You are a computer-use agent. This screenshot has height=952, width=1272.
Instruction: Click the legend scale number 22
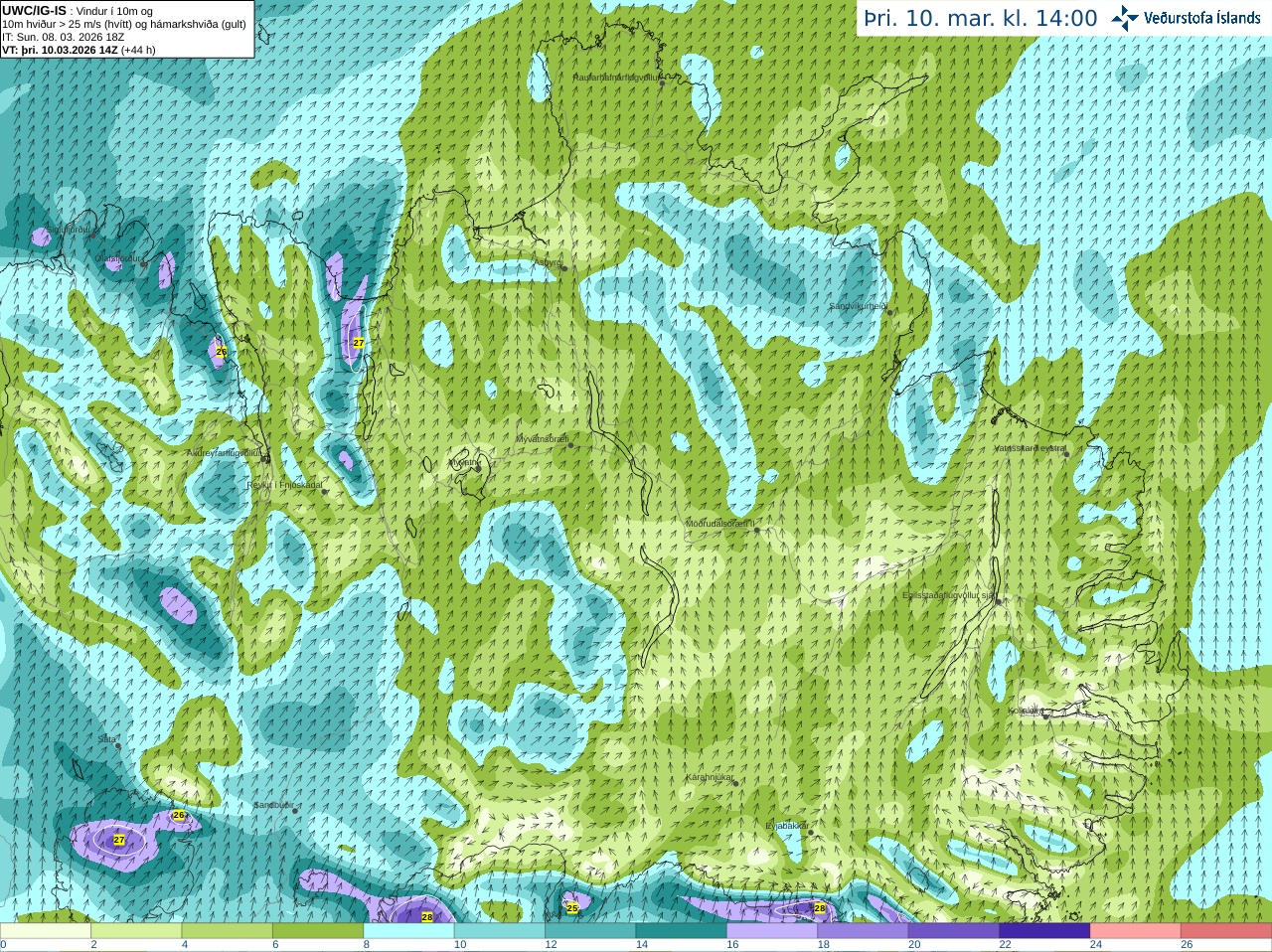tap(1005, 945)
